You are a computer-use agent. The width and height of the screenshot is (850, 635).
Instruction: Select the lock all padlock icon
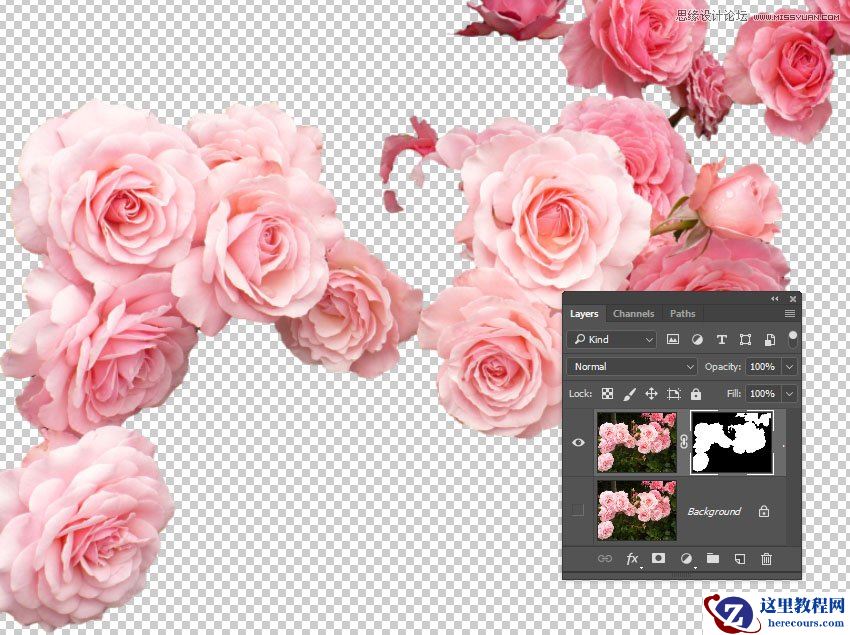[x=696, y=394]
